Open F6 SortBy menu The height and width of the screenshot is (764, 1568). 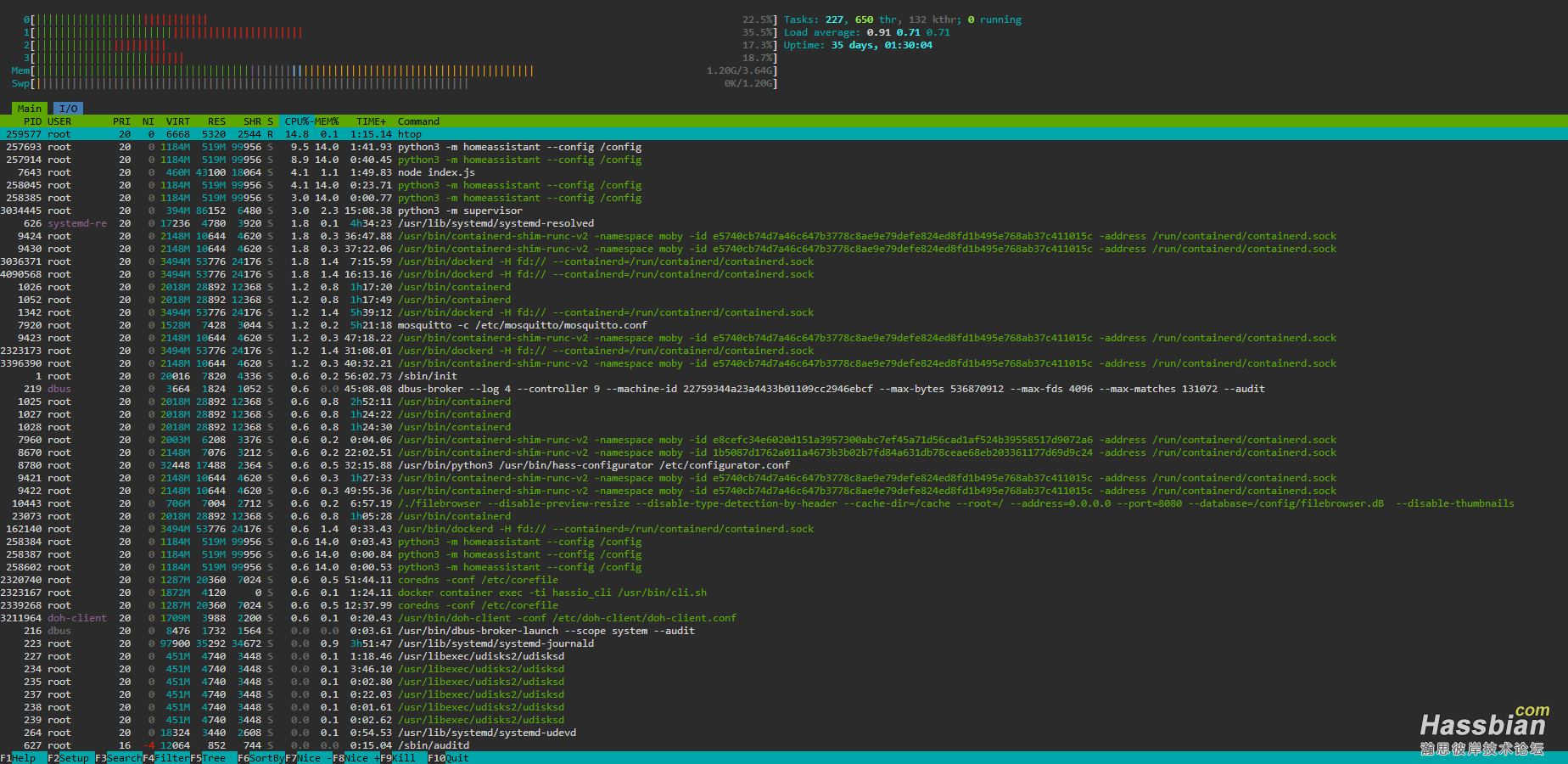click(x=260, y=758)
